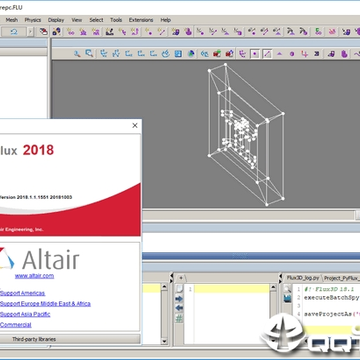Click the left collapse arrow on the divider before the plus tab
Image resolution: width=360 pixels, height=360 pixels.
(171, 275)
